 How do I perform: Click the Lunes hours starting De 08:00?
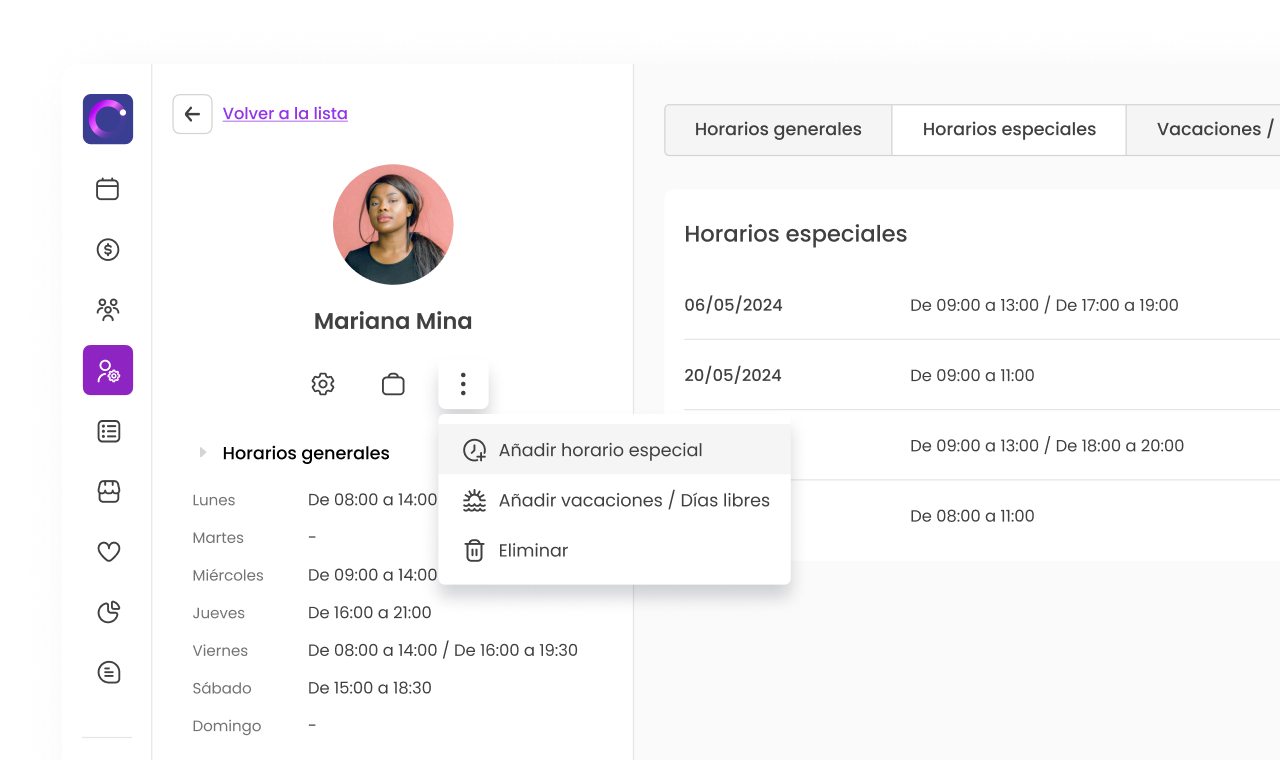(x=372, y=500)
